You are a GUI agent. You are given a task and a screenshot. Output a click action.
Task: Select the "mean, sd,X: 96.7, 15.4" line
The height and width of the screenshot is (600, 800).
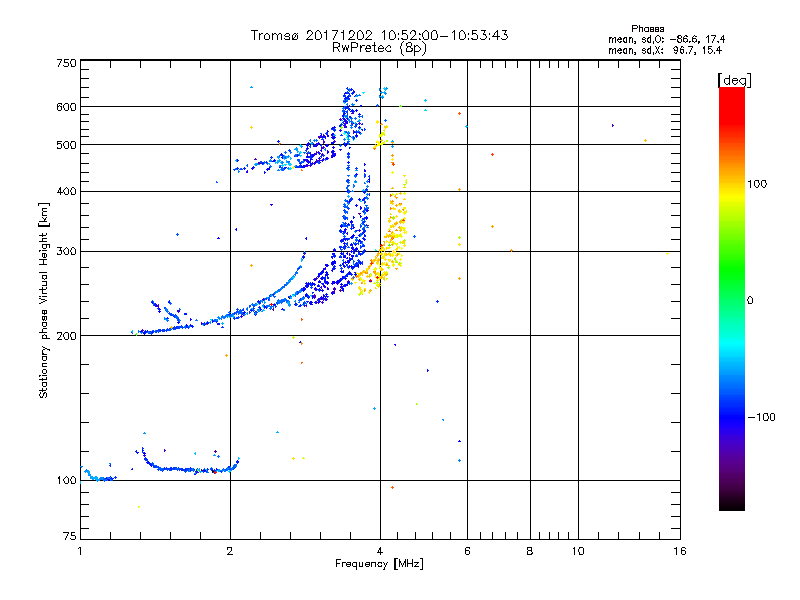pos(665,50)
